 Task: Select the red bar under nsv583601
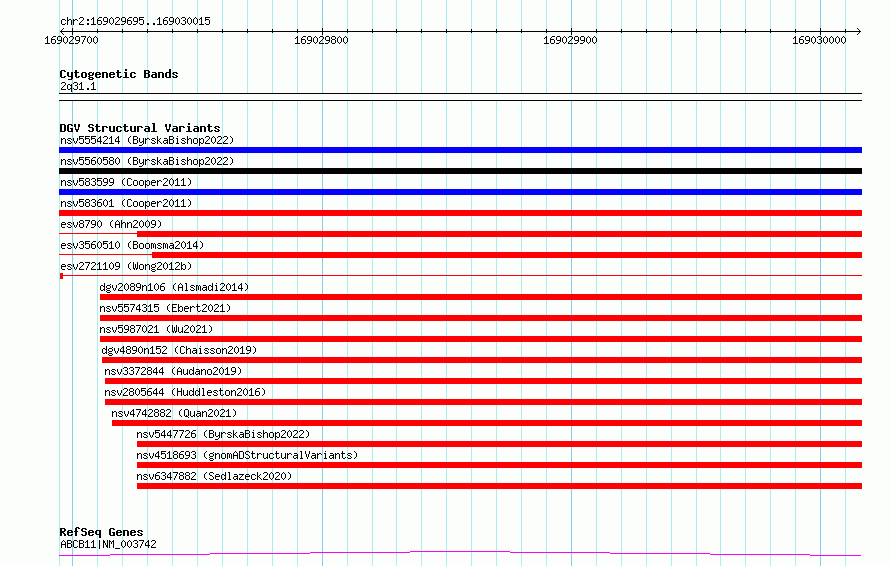click(x=460, y=213)
